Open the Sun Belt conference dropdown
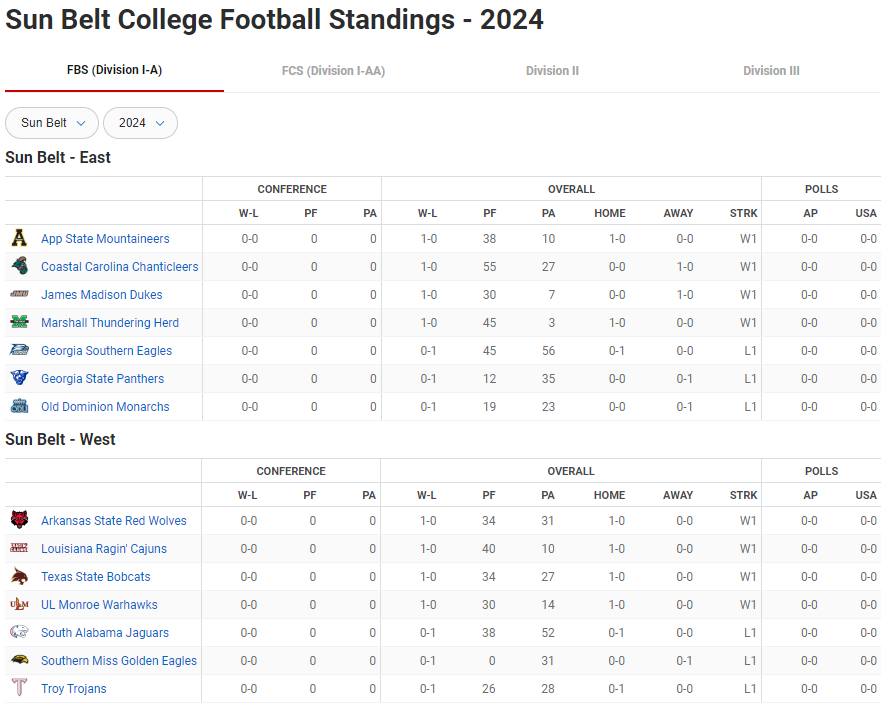The height and width of the screenshot is (708, 888). click(52, 123)
